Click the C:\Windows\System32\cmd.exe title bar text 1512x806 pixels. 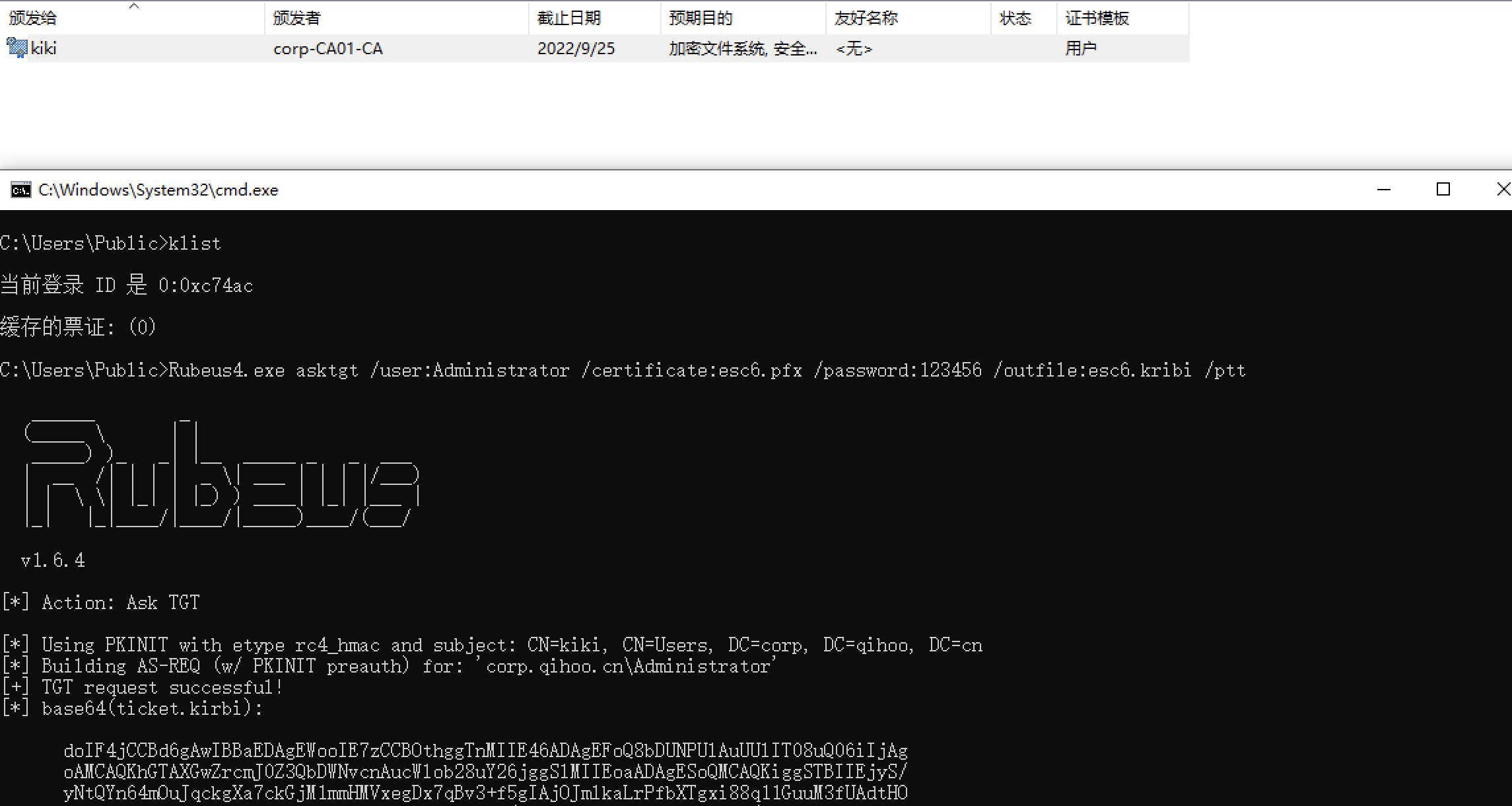[158, 190]
